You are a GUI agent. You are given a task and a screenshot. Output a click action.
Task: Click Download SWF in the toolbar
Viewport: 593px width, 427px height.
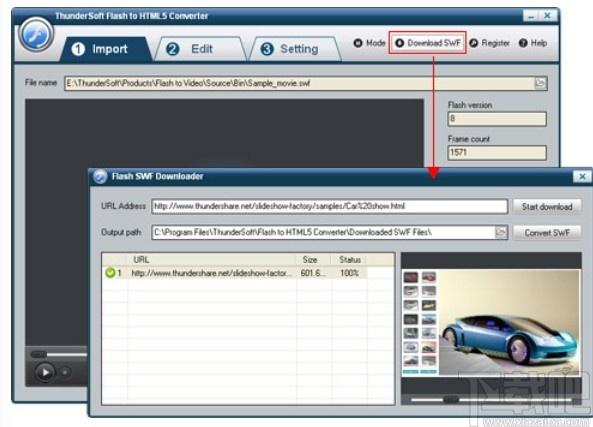[427, 43]
